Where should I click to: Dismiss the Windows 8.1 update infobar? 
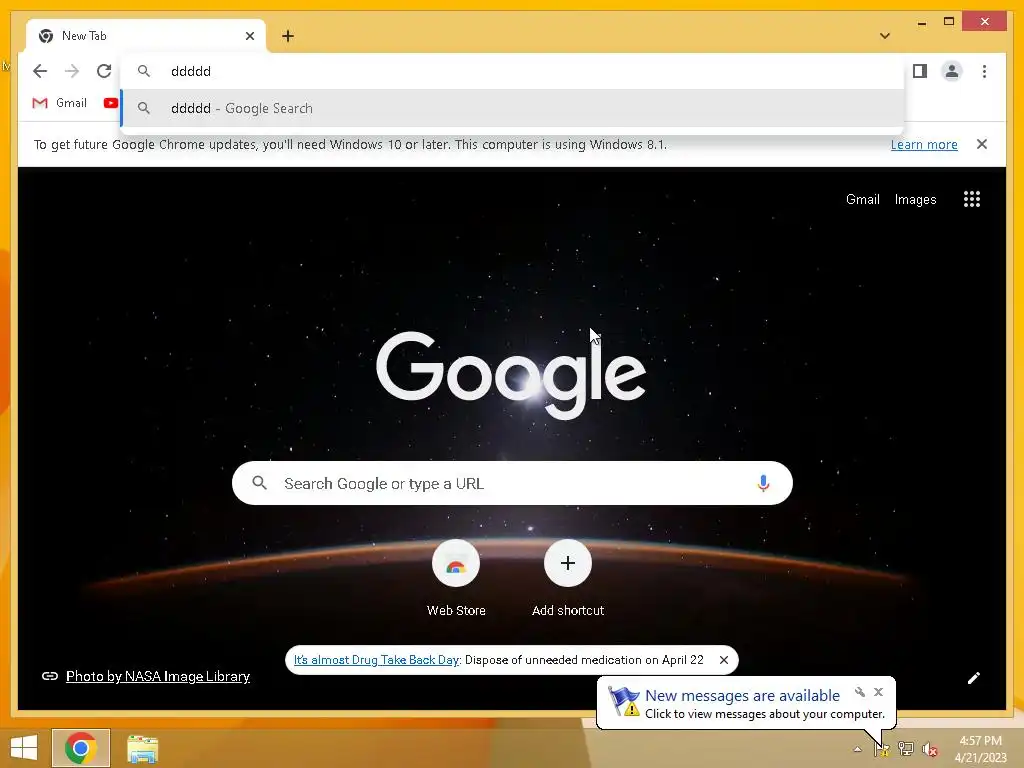(982, 144)
